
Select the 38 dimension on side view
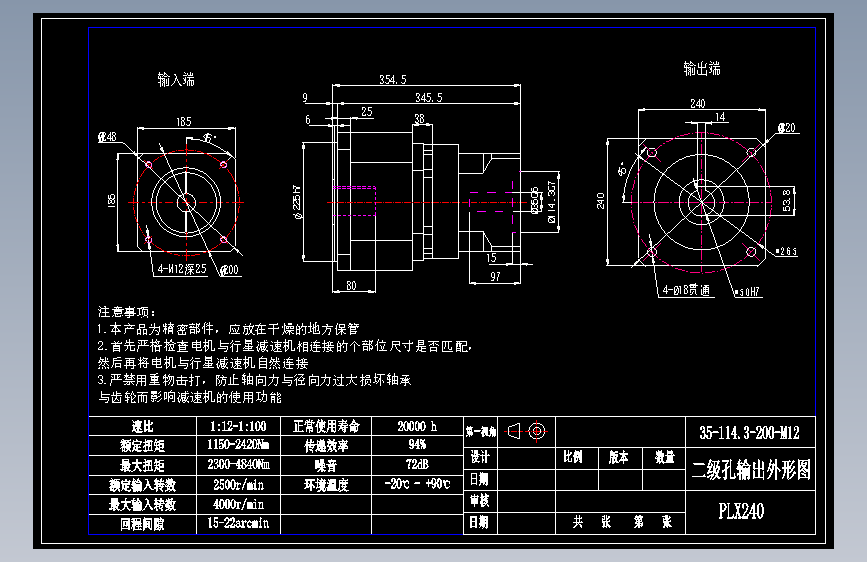pyautogui.click(x=419, y=118)
